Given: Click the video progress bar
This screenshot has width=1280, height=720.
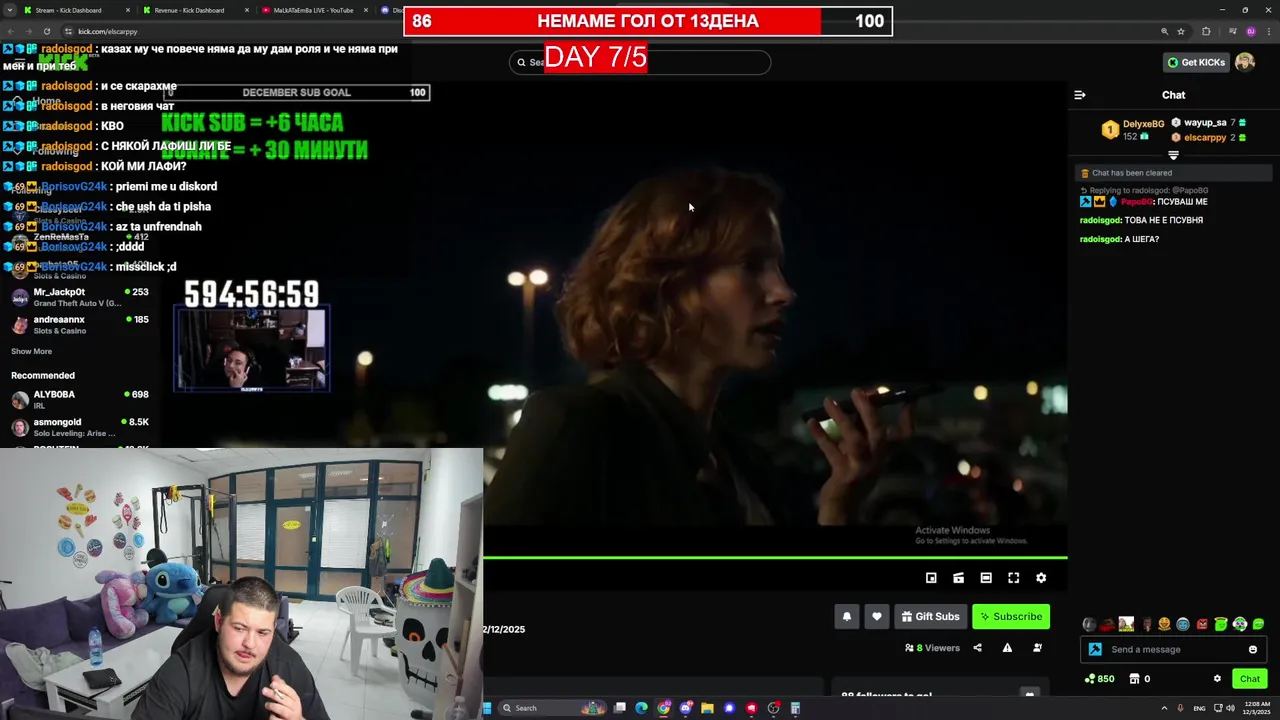Looking at the screenshot, I should click(x=775, y=557).
